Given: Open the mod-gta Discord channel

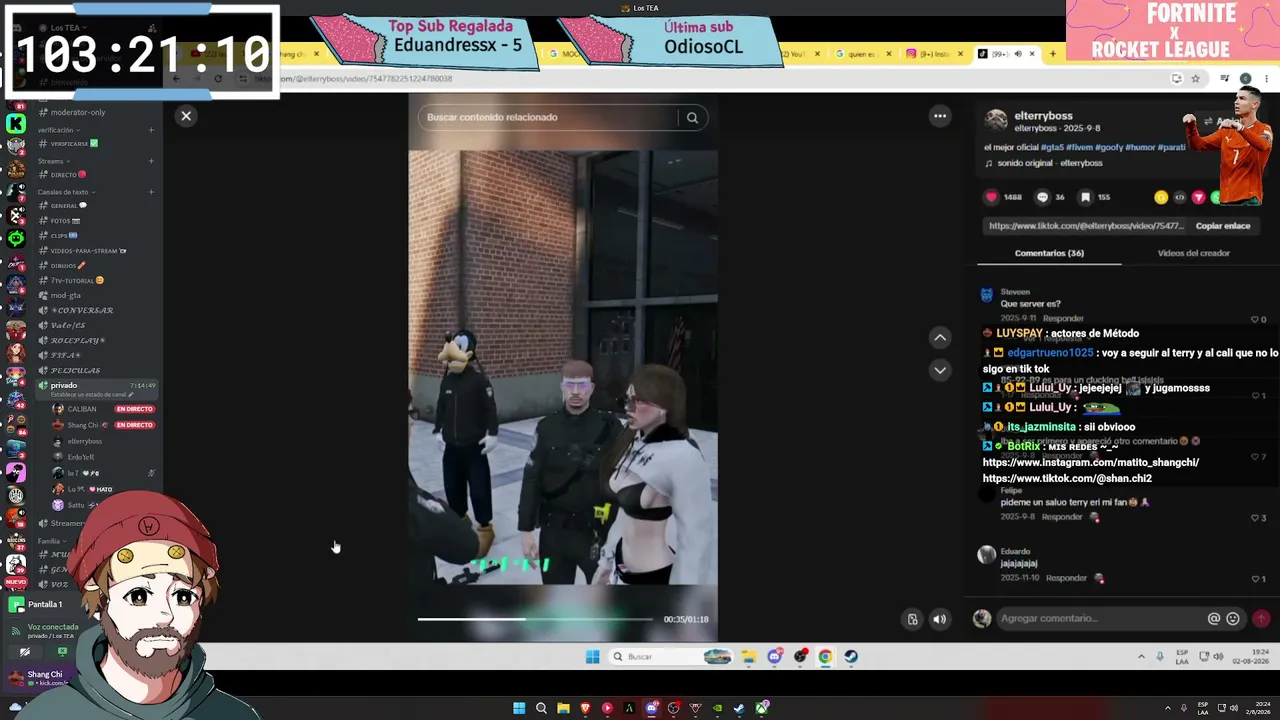Looking at the screenshot, I should [x=66, y=296].
